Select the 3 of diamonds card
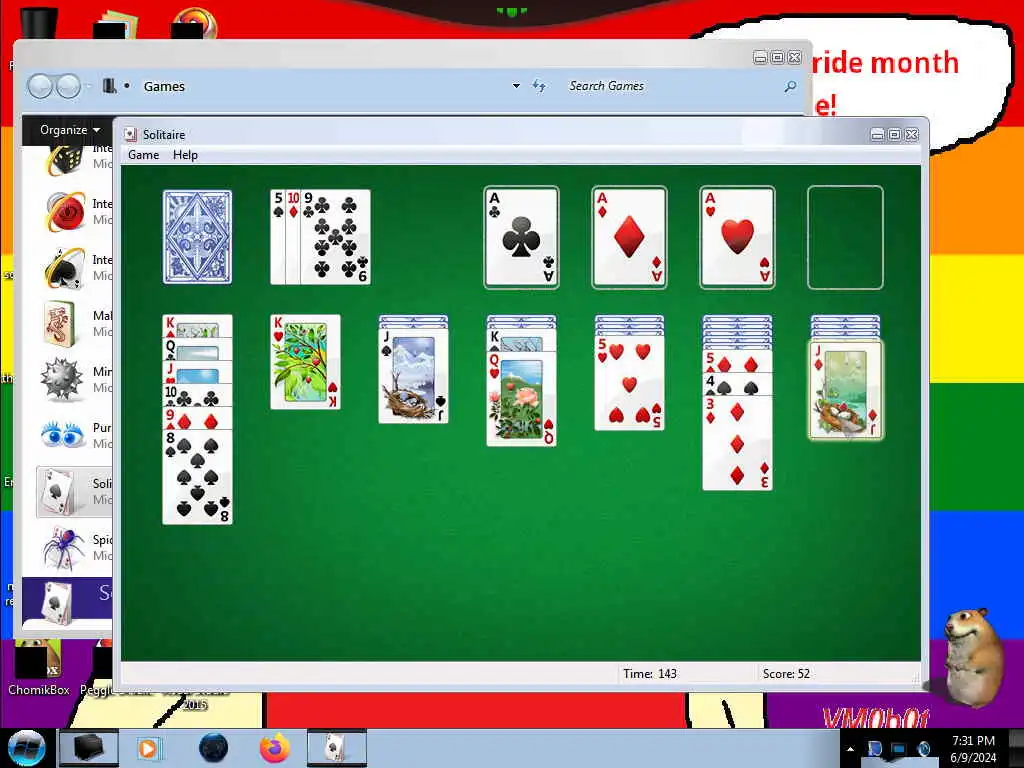1024x768 pixels. 737,443
